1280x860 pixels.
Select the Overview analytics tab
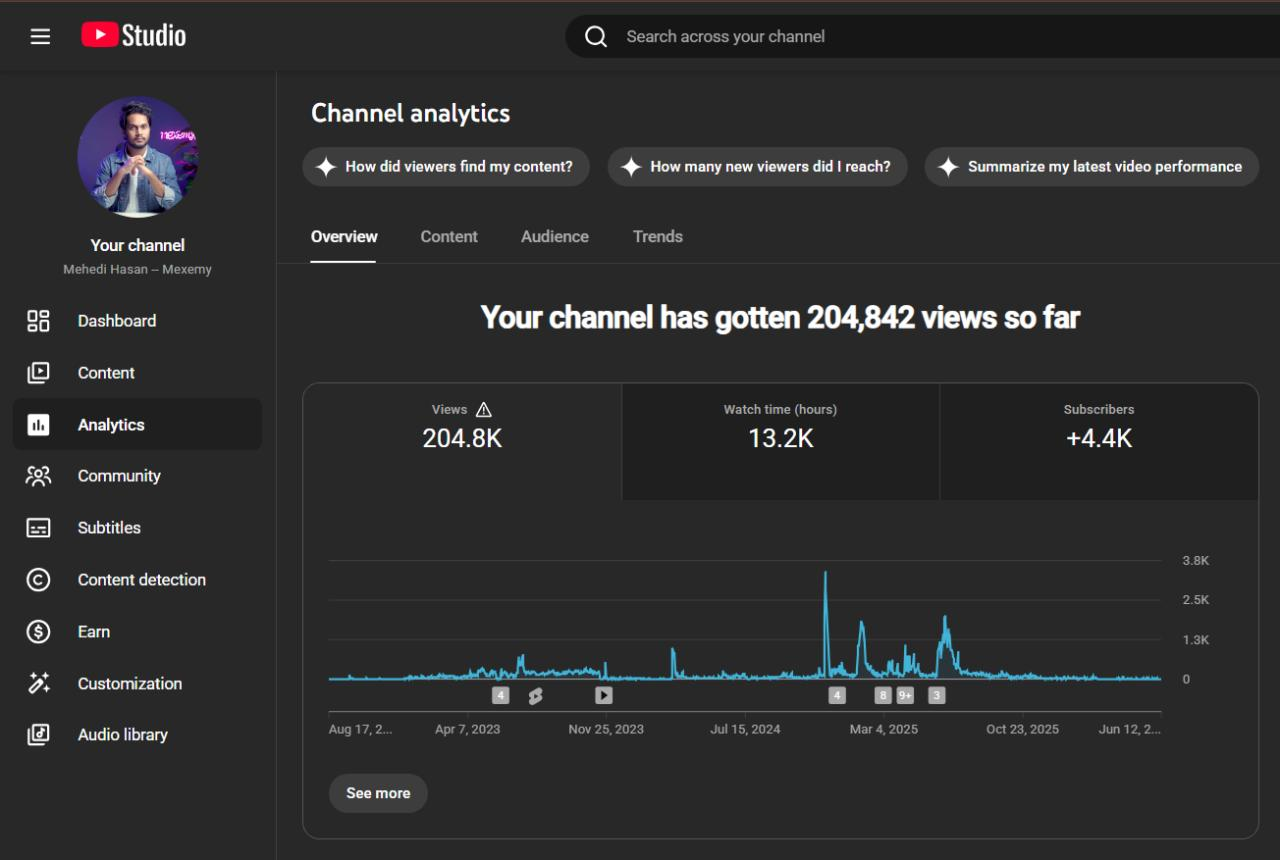tap(344, 237)
